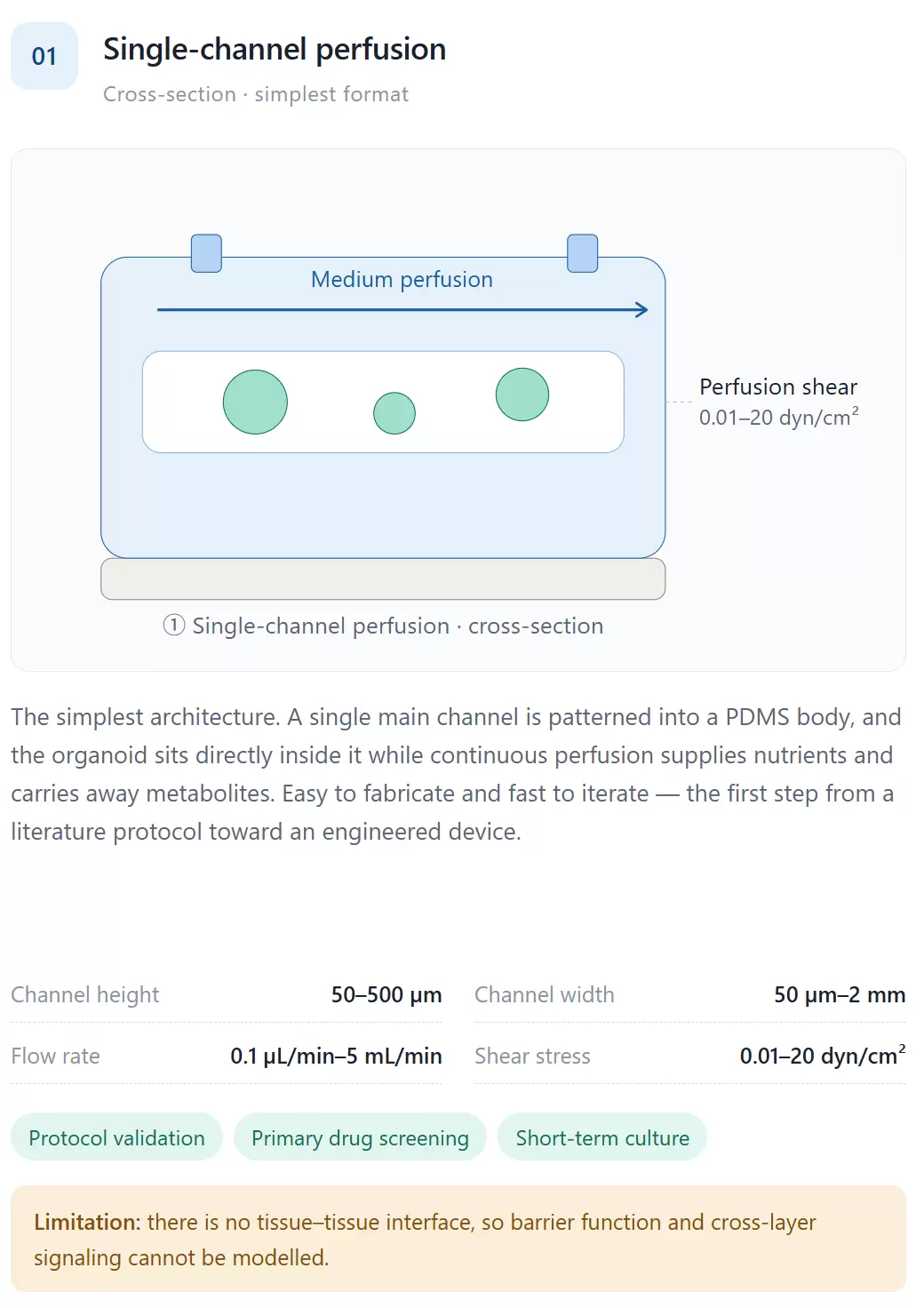This screenshot has height=1308, width=924.
Task: Click the medium perfusion flow arrow
Action: [x=402, y=309]
